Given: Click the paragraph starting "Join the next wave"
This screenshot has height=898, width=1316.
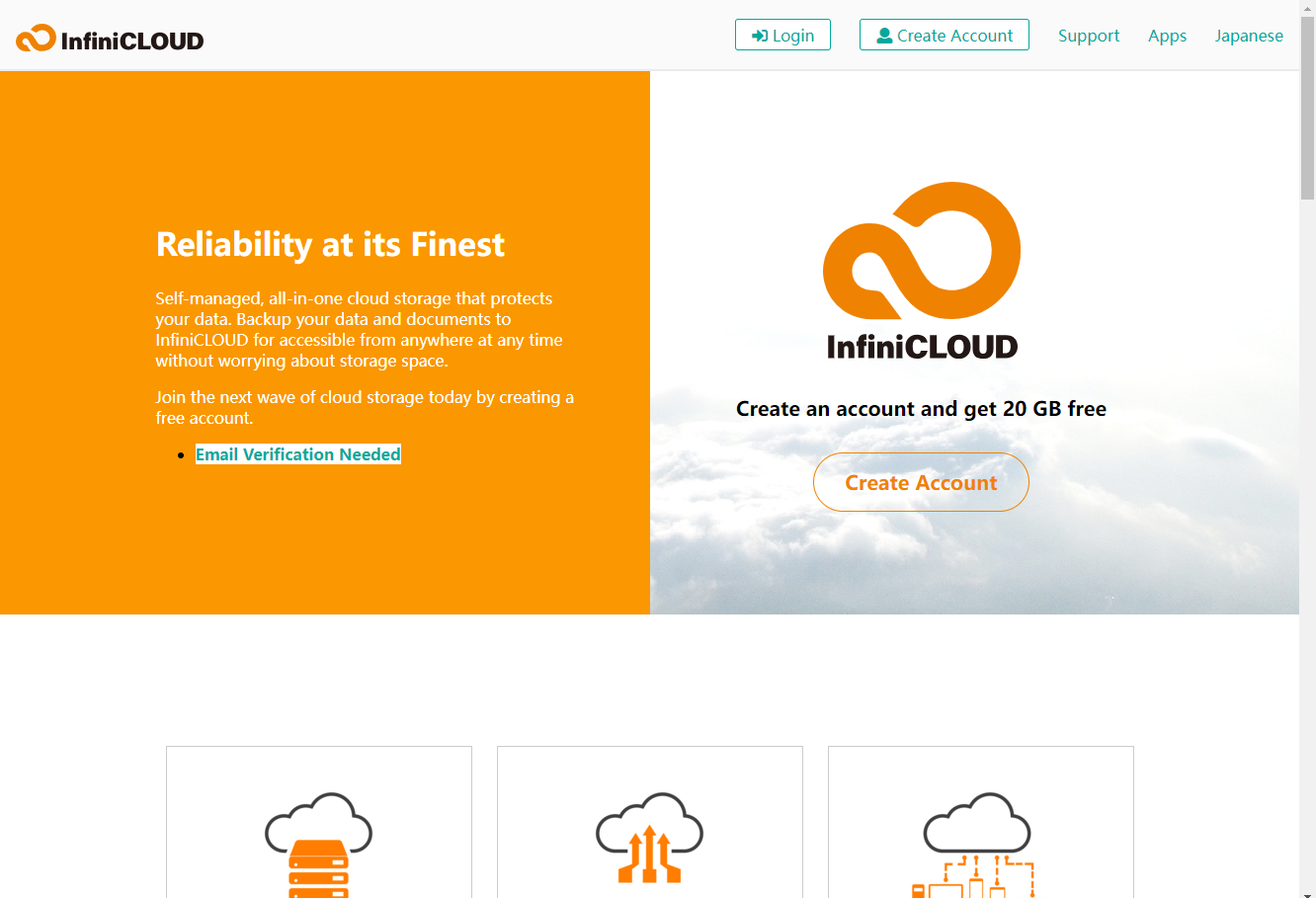Looking at the screenshot, I should pyautogui.click(x=365, y=407).
